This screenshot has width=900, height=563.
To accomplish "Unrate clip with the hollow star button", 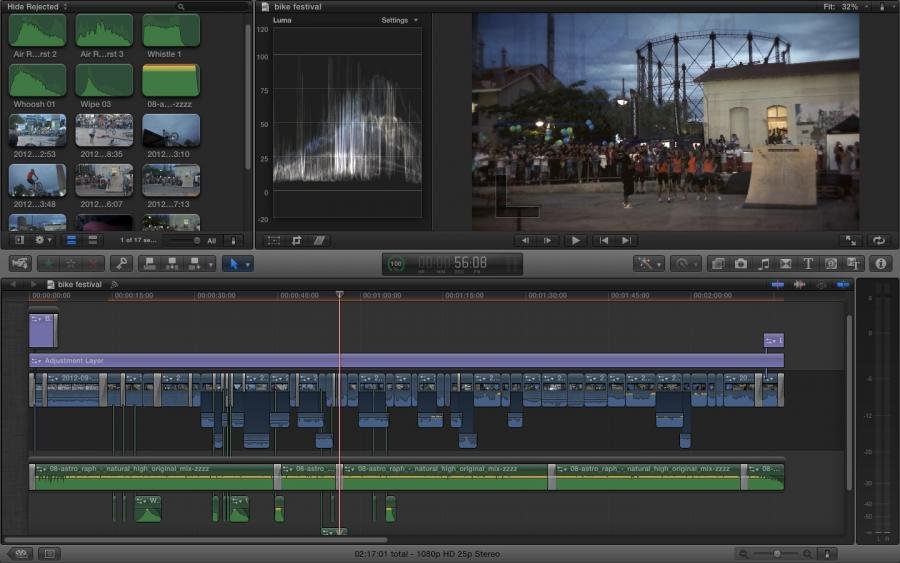I will (x=71, y=263).
